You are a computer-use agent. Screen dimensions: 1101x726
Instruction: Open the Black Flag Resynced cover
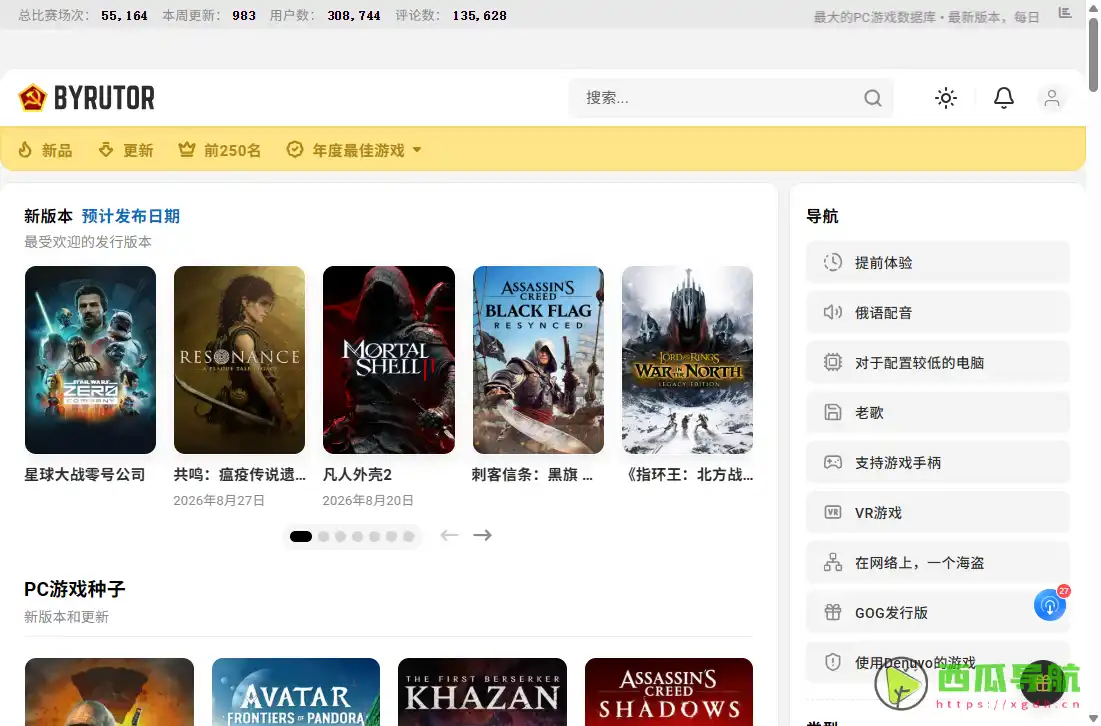click(539, 359)
